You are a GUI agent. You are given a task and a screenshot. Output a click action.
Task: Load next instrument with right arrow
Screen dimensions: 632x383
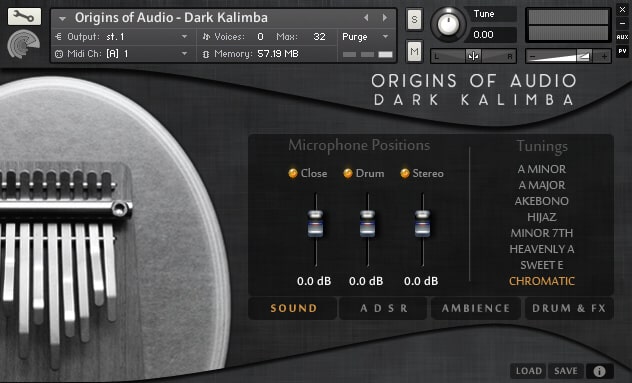[x=385, y=17]
